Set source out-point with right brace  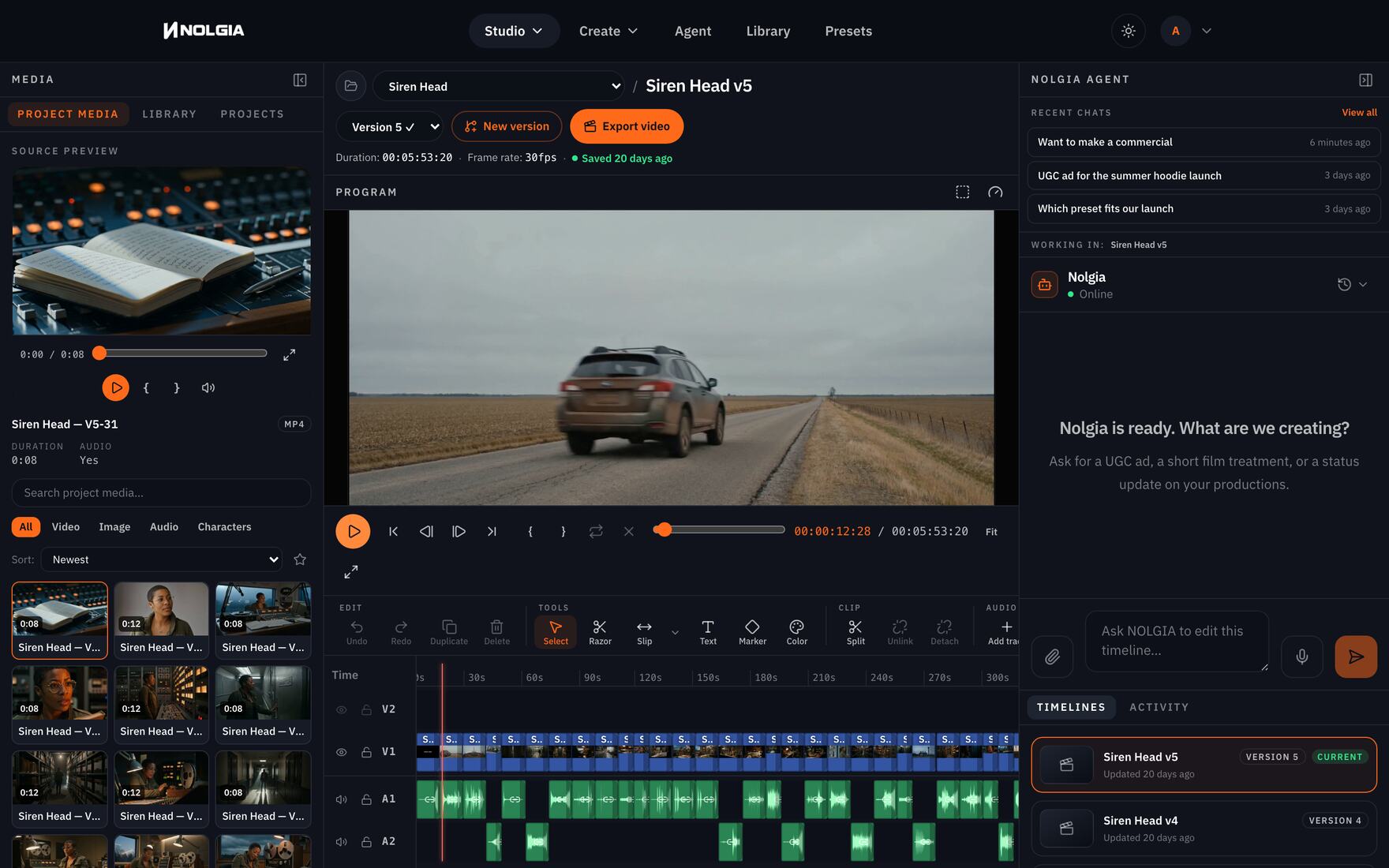pos(177,387)
